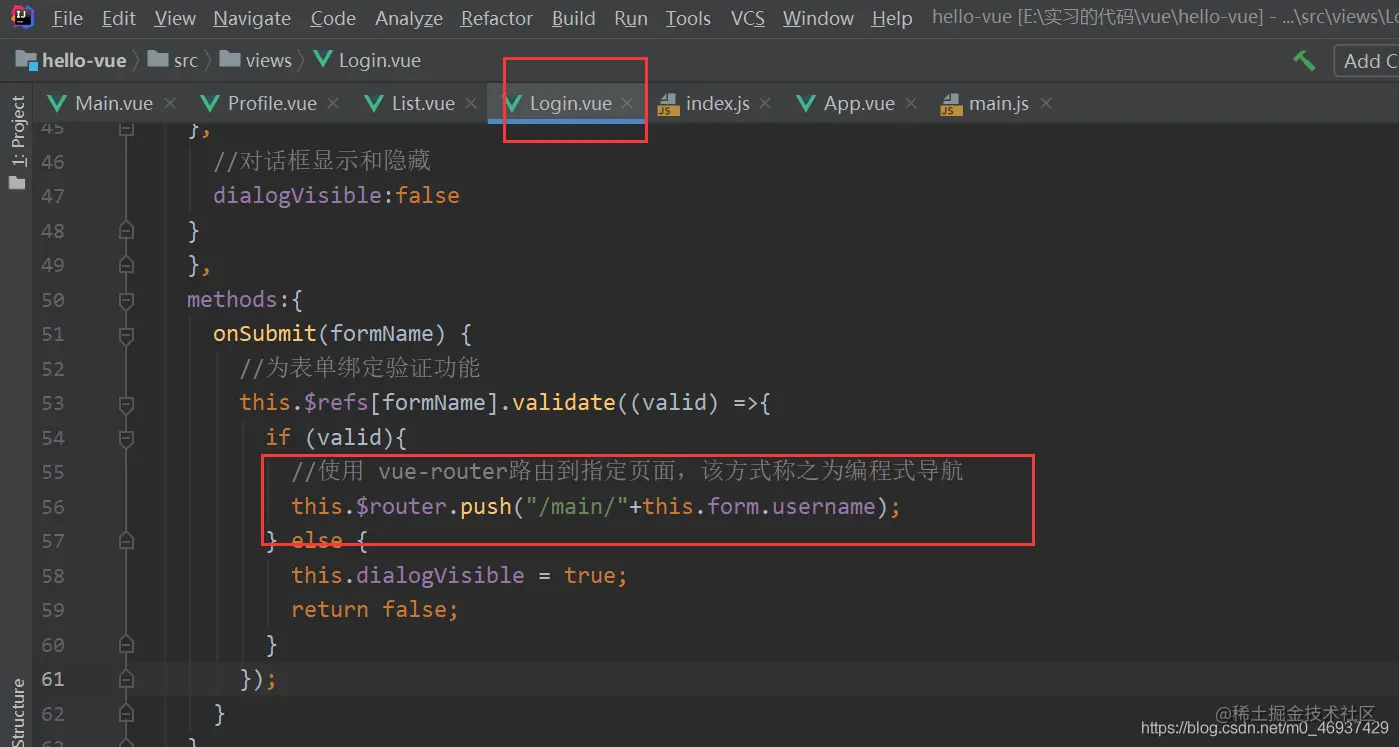This screenshot has width=1399, height=747.
Task: Click the validate call on line 53
Action: pos(563,402)
